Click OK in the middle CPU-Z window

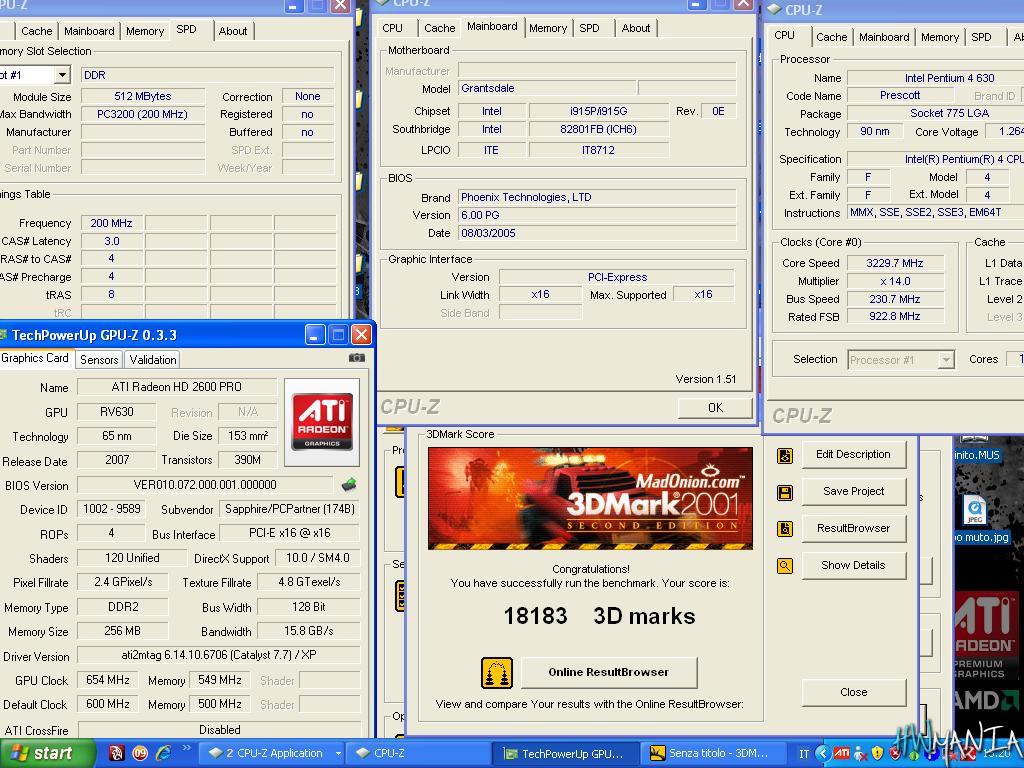pyautogui.click(x=715, y=408)
